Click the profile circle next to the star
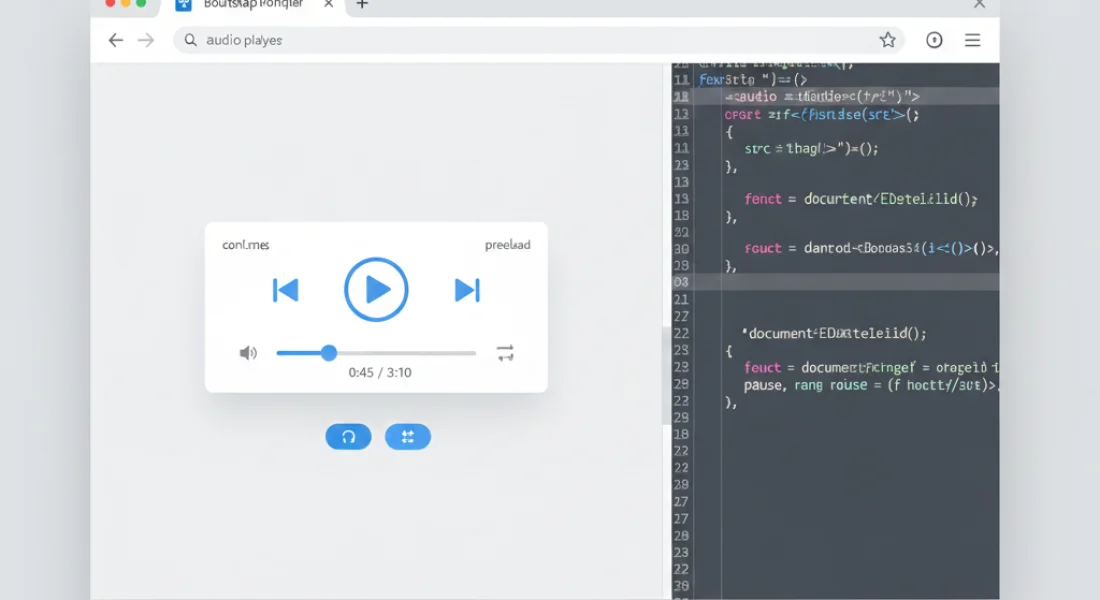Image resolution: width=1100 pixels, height=600 pixels. 934,40
